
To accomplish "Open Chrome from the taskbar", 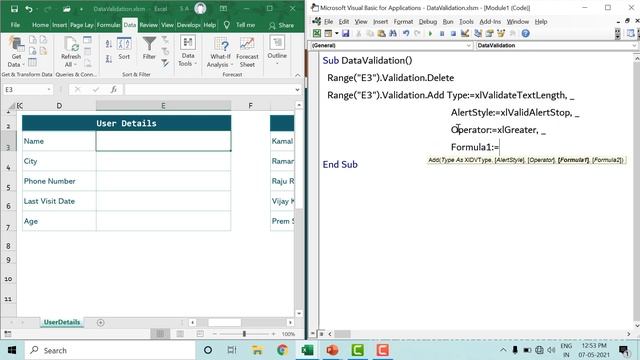I will (x=282, y=350).
